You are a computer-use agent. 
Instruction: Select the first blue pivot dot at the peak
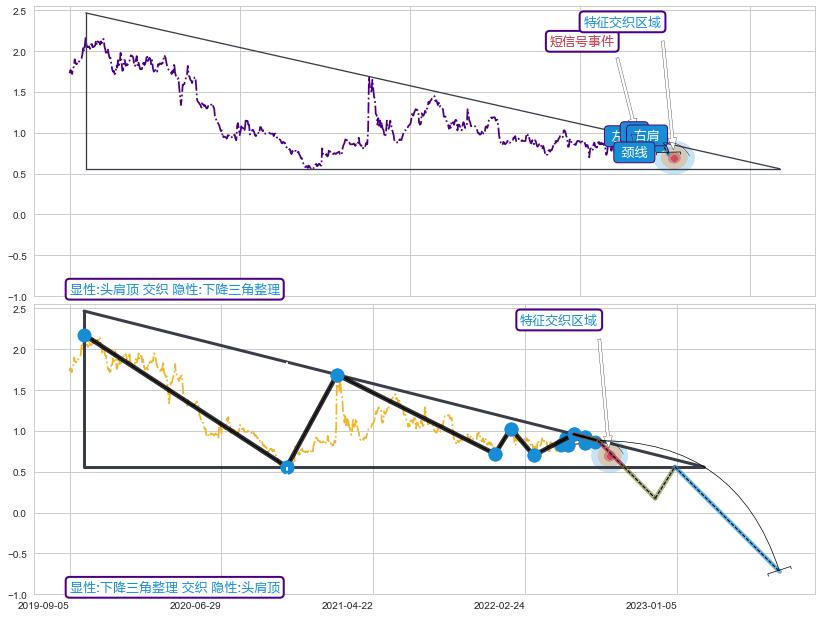(x=84, y=336)
